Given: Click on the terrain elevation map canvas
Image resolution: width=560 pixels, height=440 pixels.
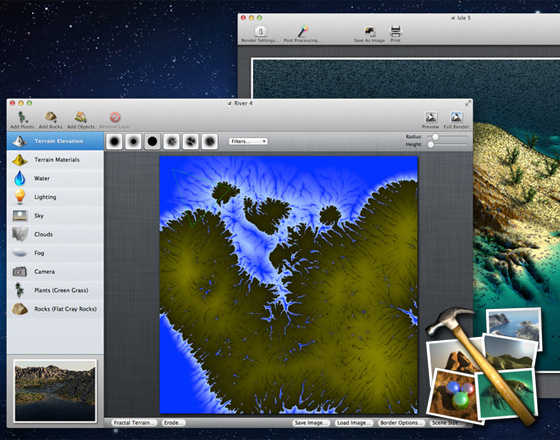Looking at the screenshot, I should coord(289,285).
